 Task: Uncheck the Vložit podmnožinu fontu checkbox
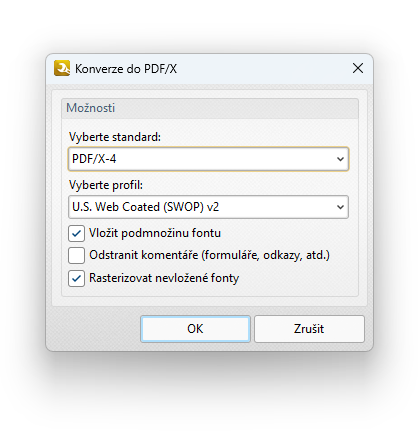76,233
